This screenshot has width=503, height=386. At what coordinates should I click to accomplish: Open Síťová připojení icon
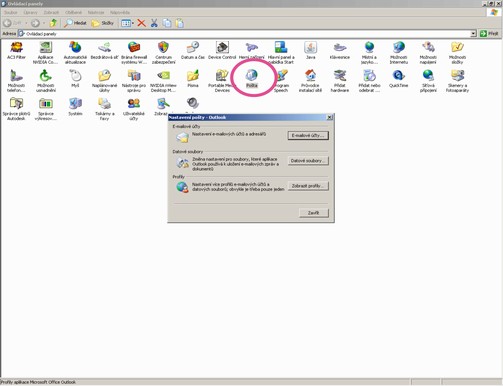[428, 76]
